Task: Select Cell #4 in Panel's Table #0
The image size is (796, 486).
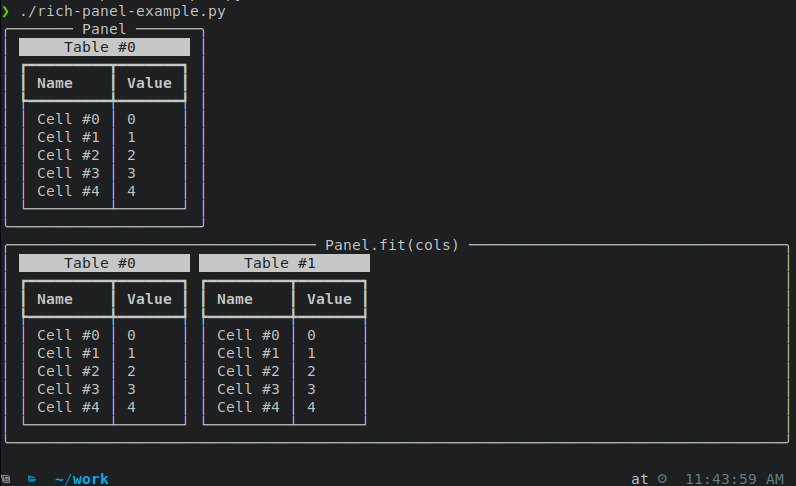Action: tap(69, 191)
